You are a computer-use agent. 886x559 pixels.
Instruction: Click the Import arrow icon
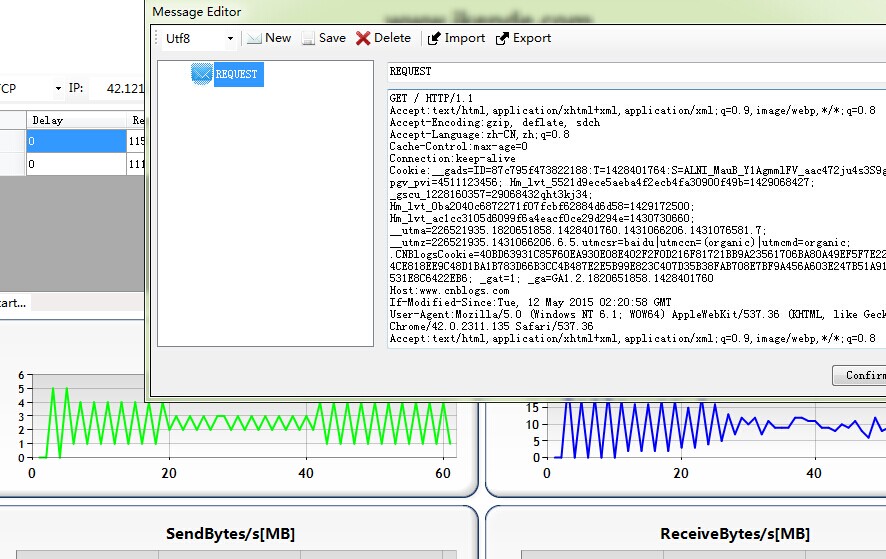pos(434,38)
